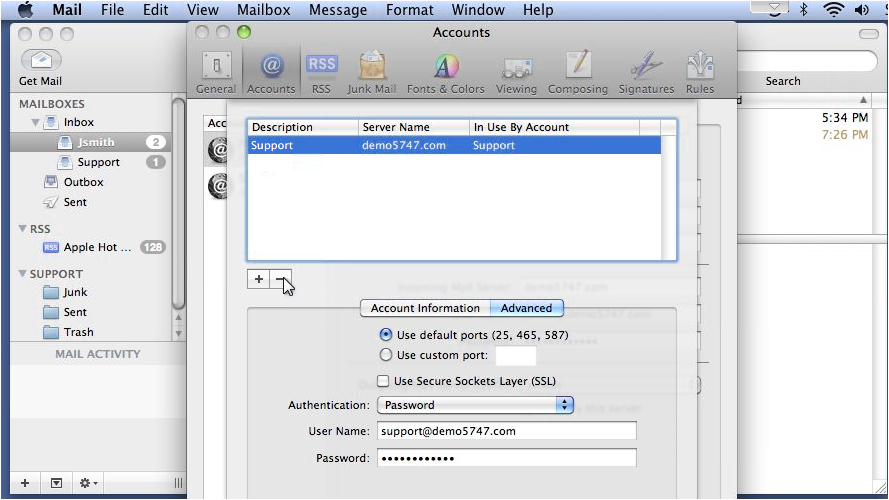Open the Format menu
This screenshot has height=500, width=889.
tap(409, 10)
